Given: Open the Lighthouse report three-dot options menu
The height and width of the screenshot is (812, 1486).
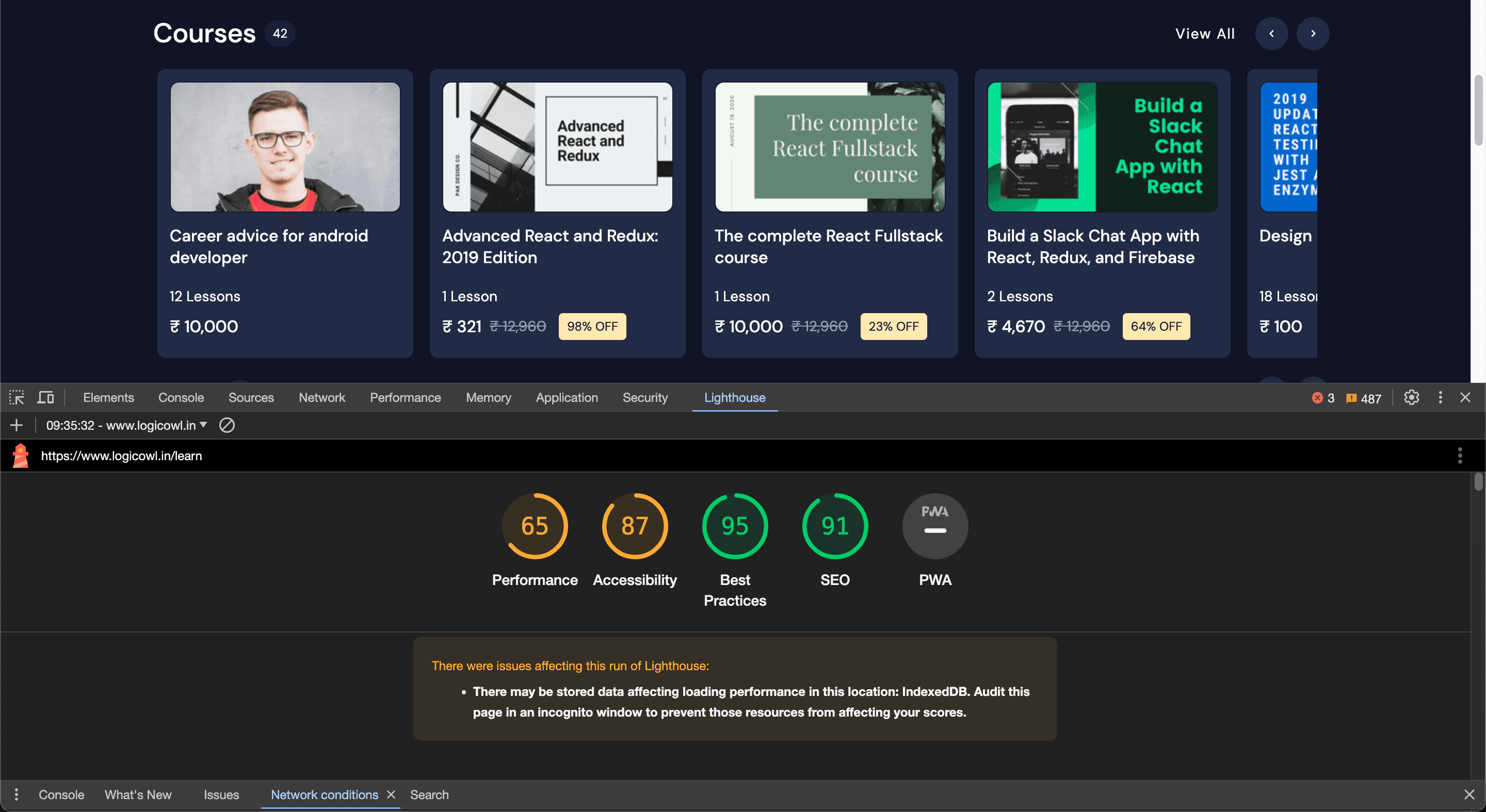Looking at the screenshot, I should coord(1460,455).
